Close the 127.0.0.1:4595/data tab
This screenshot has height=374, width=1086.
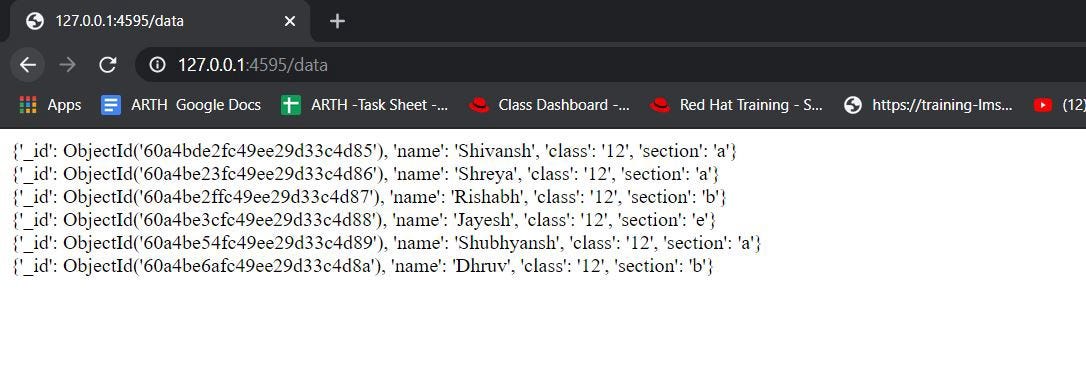click(x=290, y=21)
